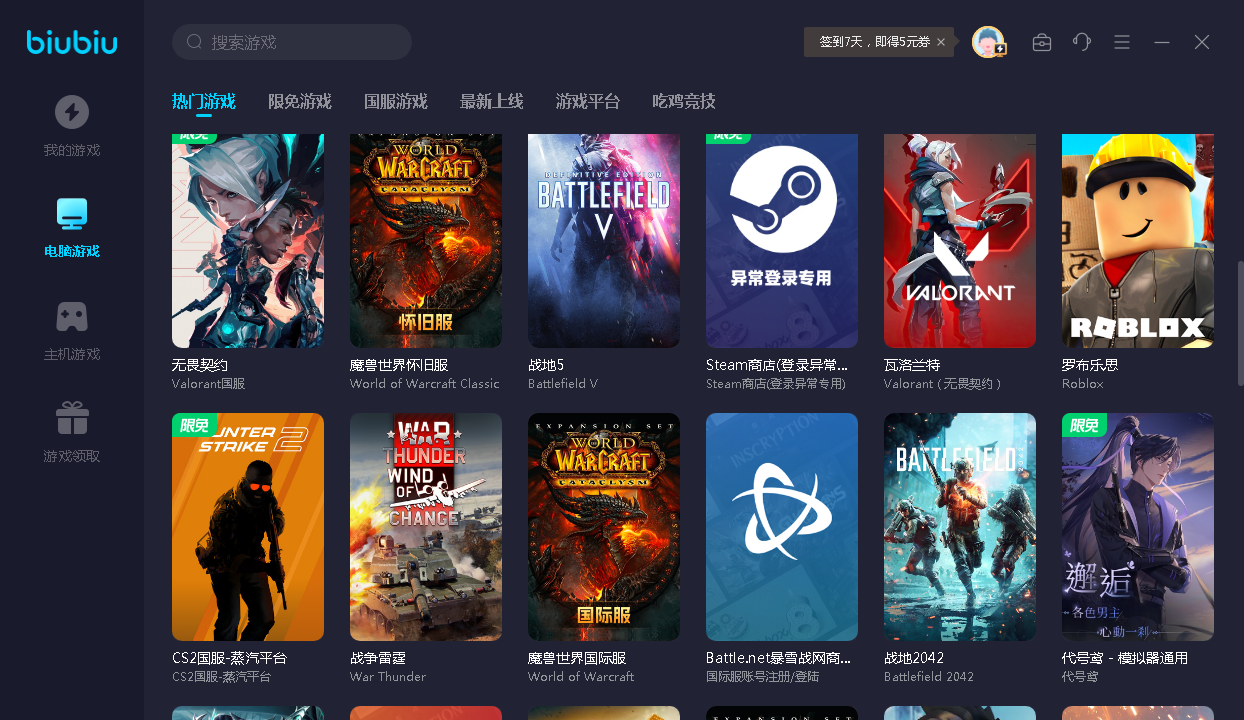Click the user avatar icon
The image size is (1244, 720).
click(x=988, y=42)
